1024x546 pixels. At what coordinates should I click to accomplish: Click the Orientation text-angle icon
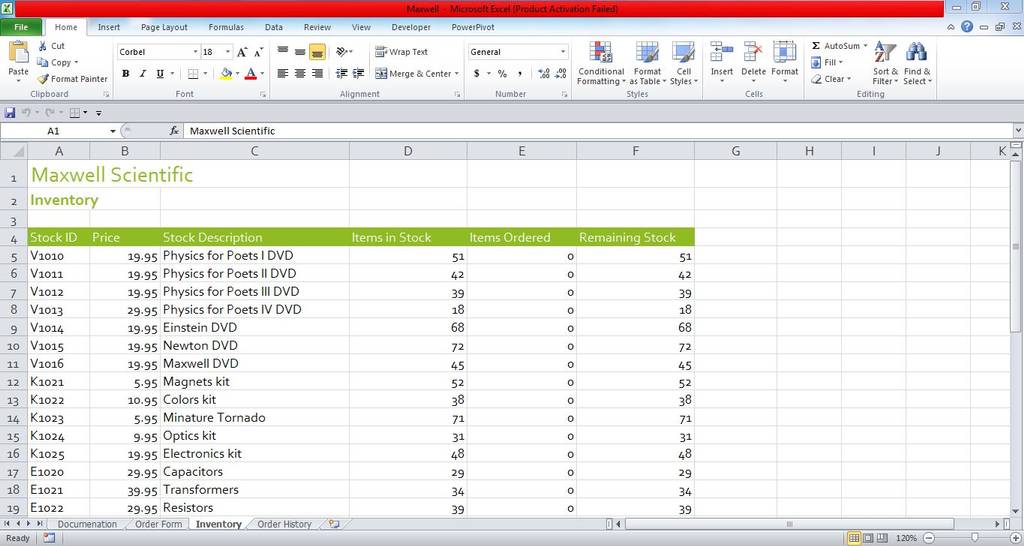pyautogui.click(x=342, y=52)
